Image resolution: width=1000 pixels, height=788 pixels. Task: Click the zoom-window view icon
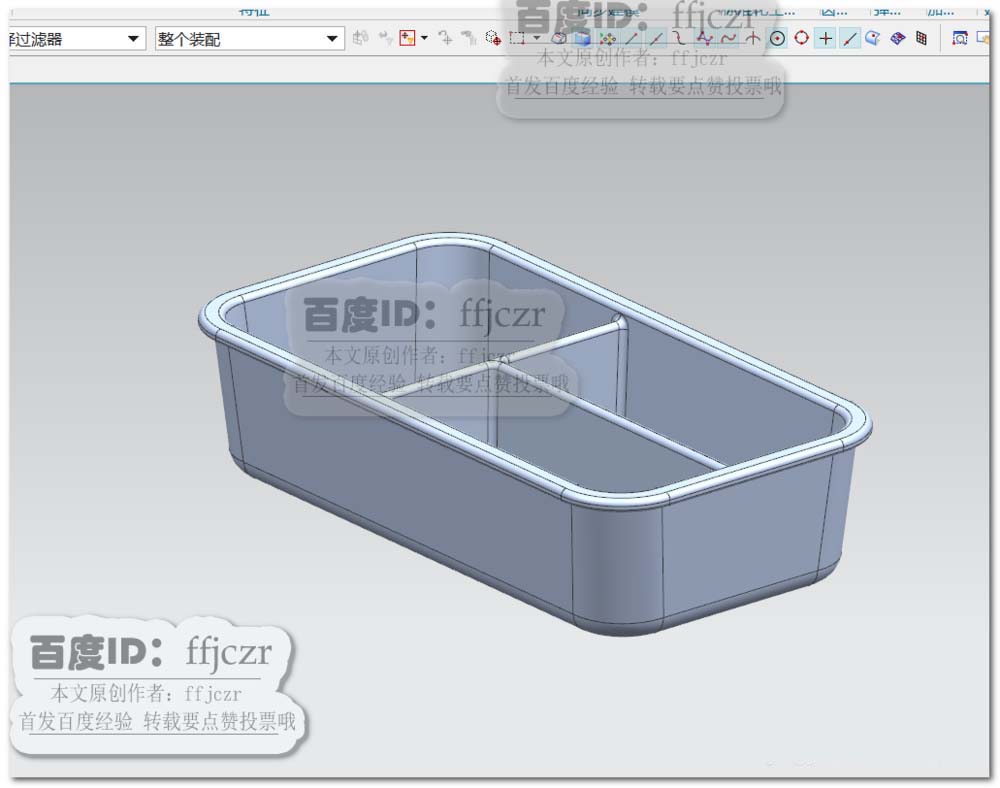pyautogui.click(x=959, y=38)
